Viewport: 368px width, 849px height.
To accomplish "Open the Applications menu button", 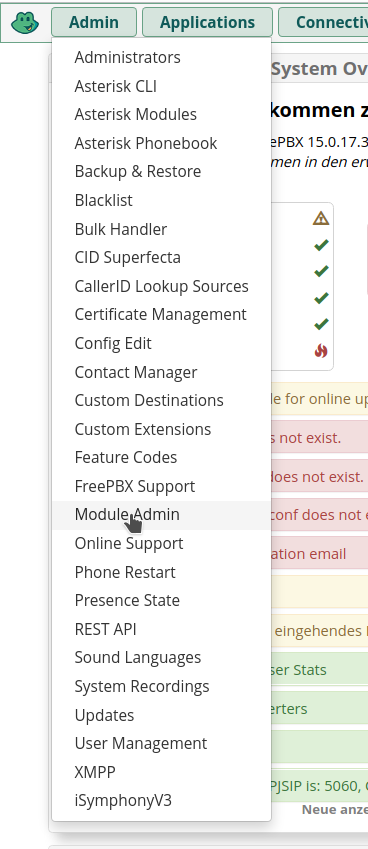I will click(x=207, y=22).
